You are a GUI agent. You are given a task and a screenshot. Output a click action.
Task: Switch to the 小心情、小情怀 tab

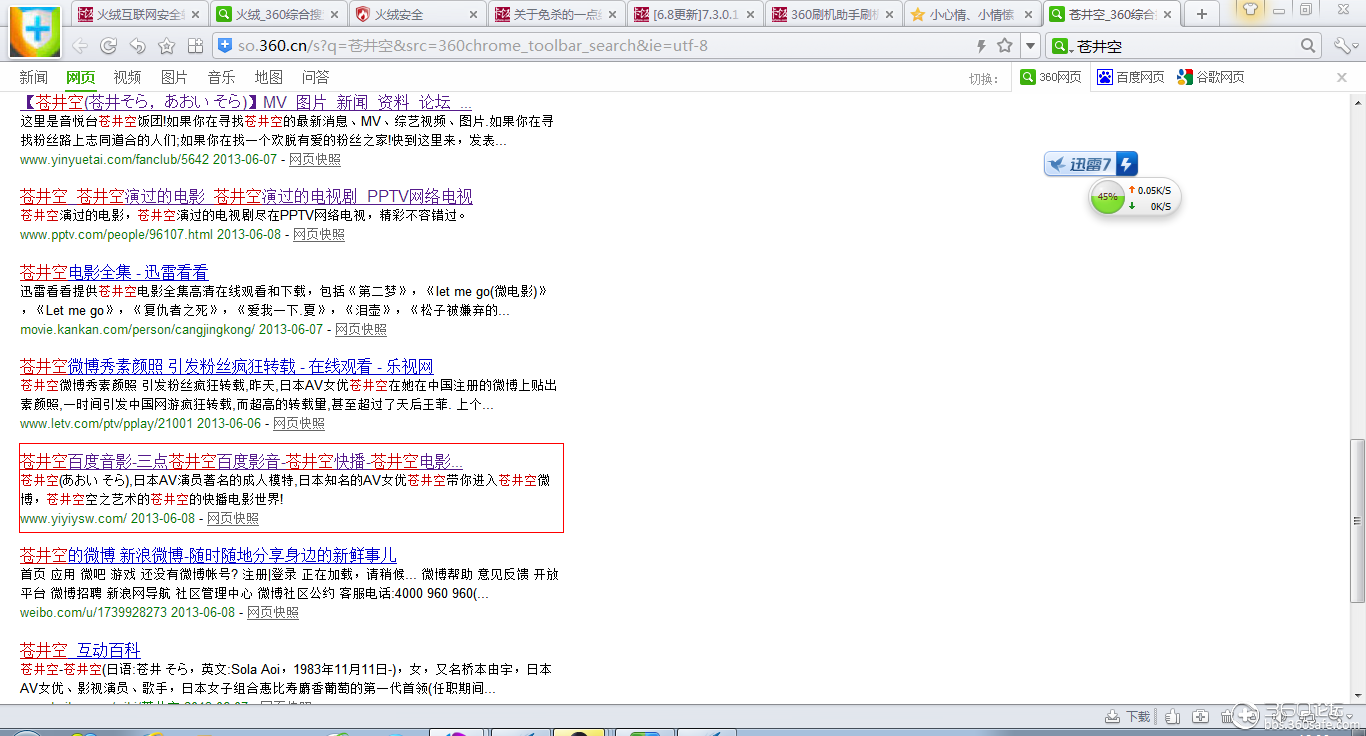point(975,14)
